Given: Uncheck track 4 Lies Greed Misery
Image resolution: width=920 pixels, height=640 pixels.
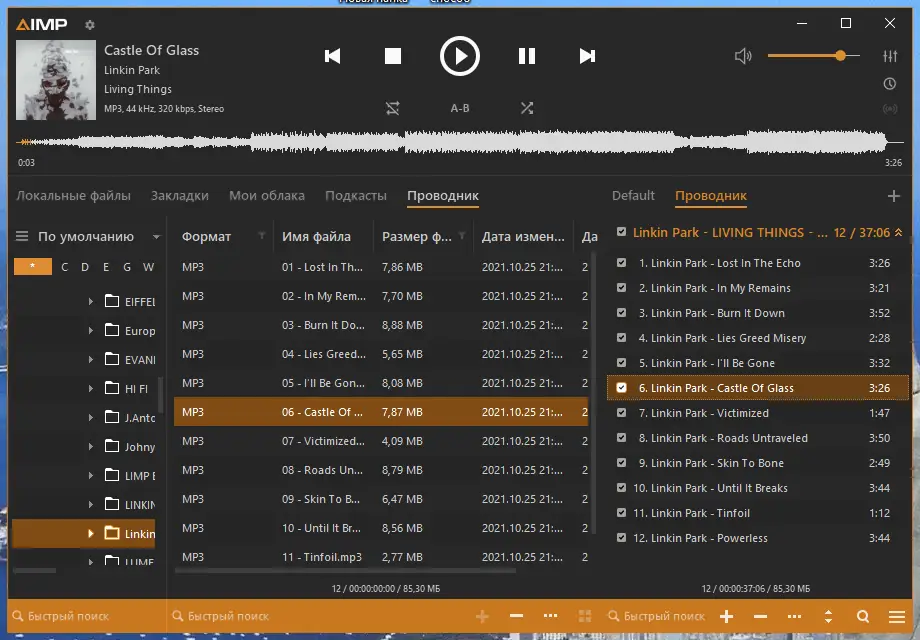Looking at the screenshot, I should [x=621, y=338].
